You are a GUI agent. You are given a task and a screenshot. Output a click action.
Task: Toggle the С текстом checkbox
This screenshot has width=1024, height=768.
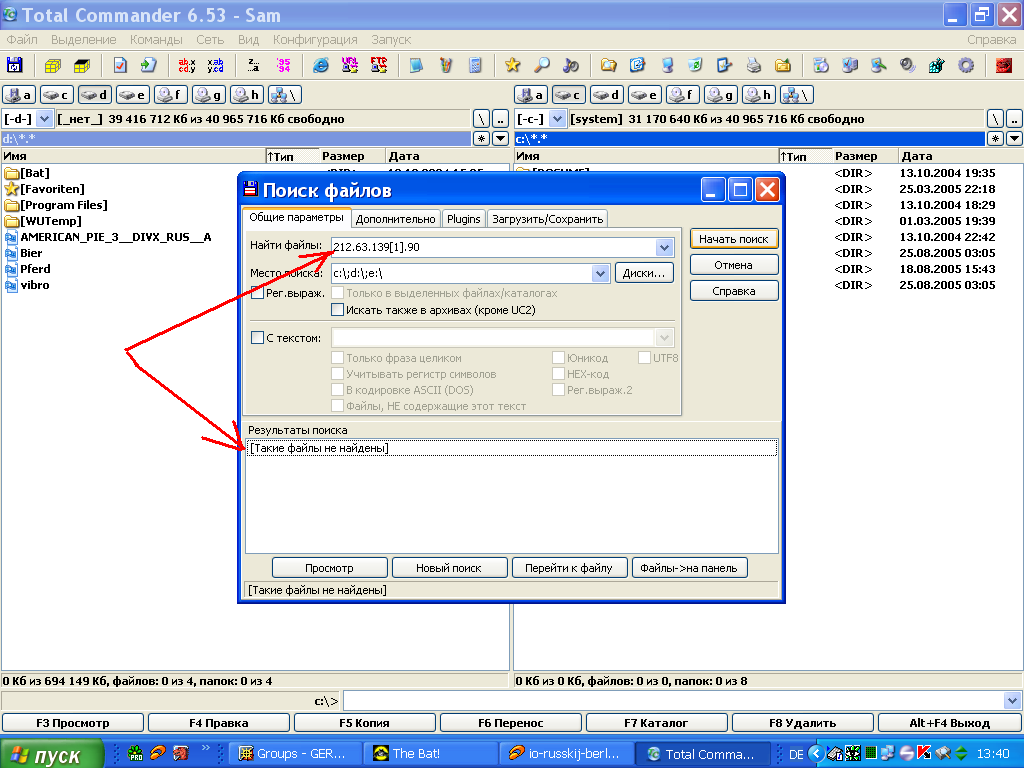(x=257, y=338)
